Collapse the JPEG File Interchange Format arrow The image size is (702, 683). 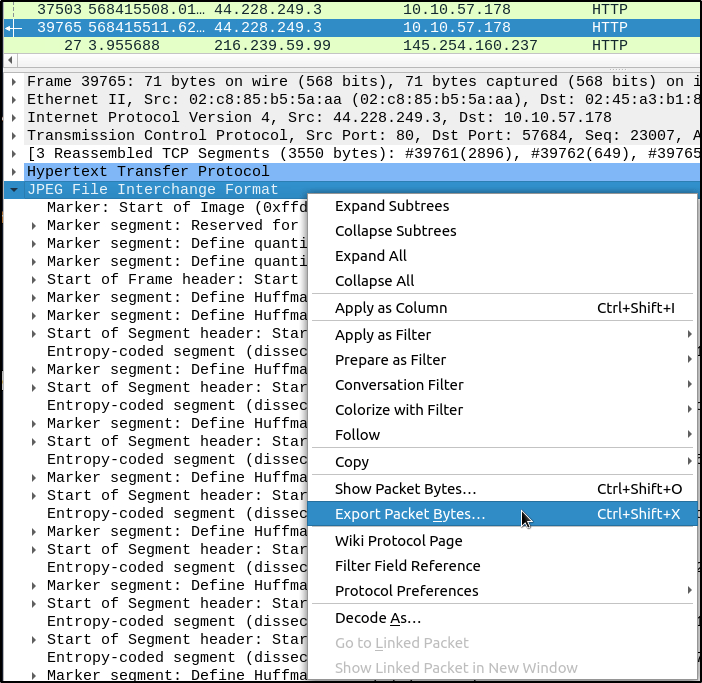[14, 190]
